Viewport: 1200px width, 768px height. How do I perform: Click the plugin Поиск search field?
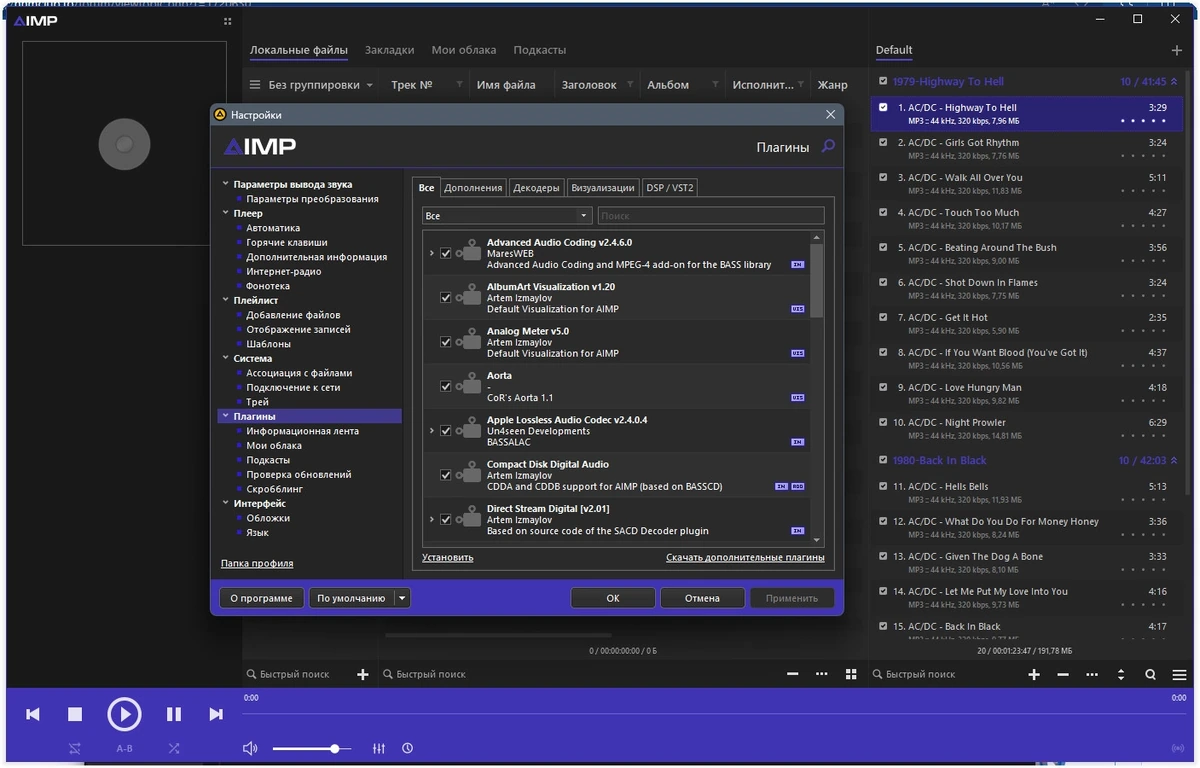(711, 216)
